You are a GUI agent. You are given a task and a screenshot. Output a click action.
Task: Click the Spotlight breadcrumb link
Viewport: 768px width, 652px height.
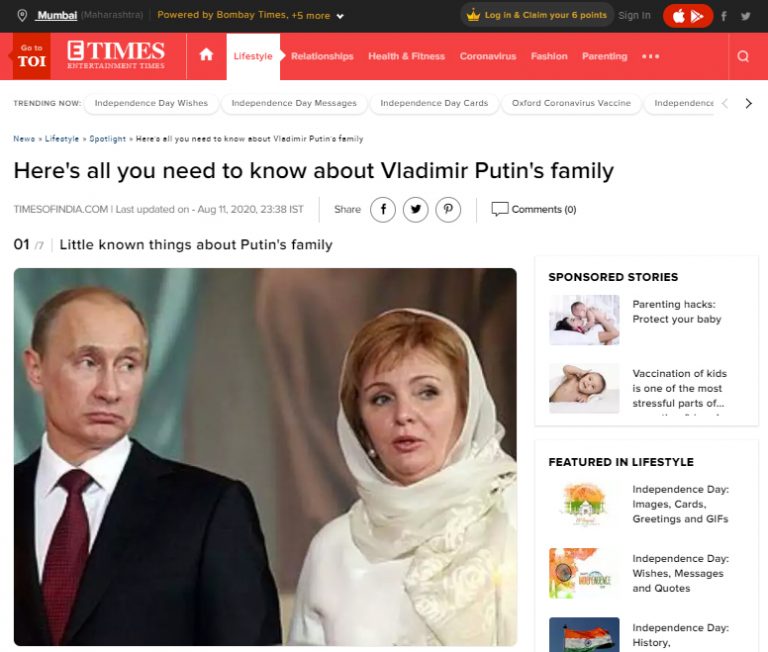pos(107,139)
